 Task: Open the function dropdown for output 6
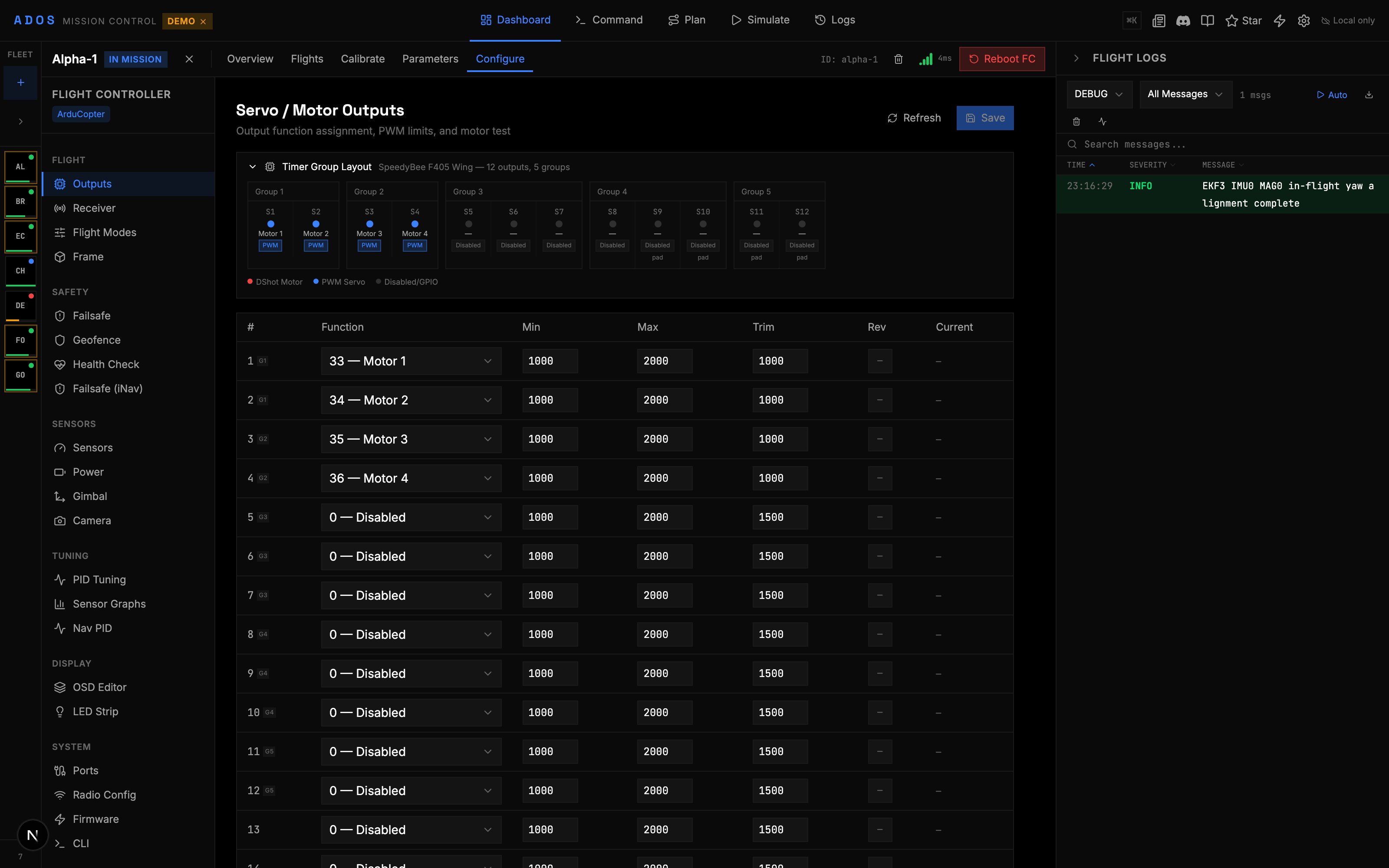click(x=411, y=556)
